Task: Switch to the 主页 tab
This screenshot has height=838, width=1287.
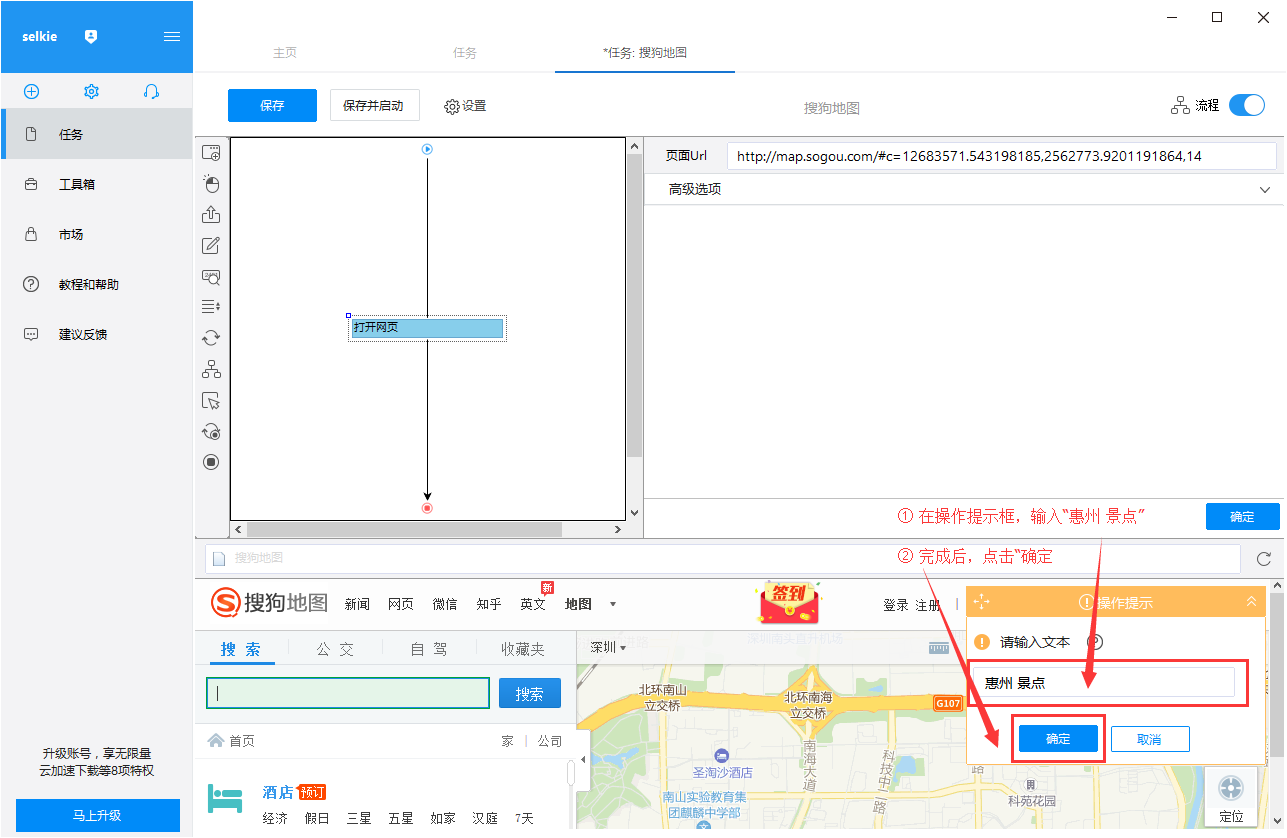Action: coord(285,53)
